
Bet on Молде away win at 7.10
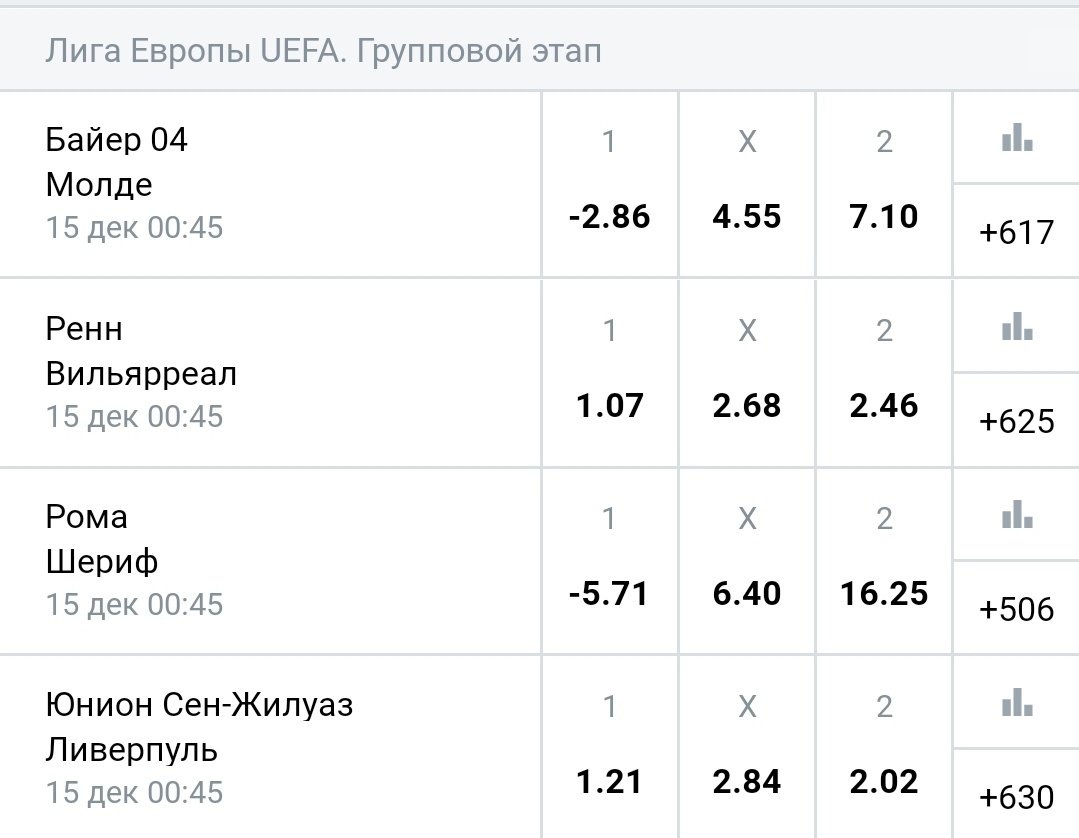(x=884, y=216)
